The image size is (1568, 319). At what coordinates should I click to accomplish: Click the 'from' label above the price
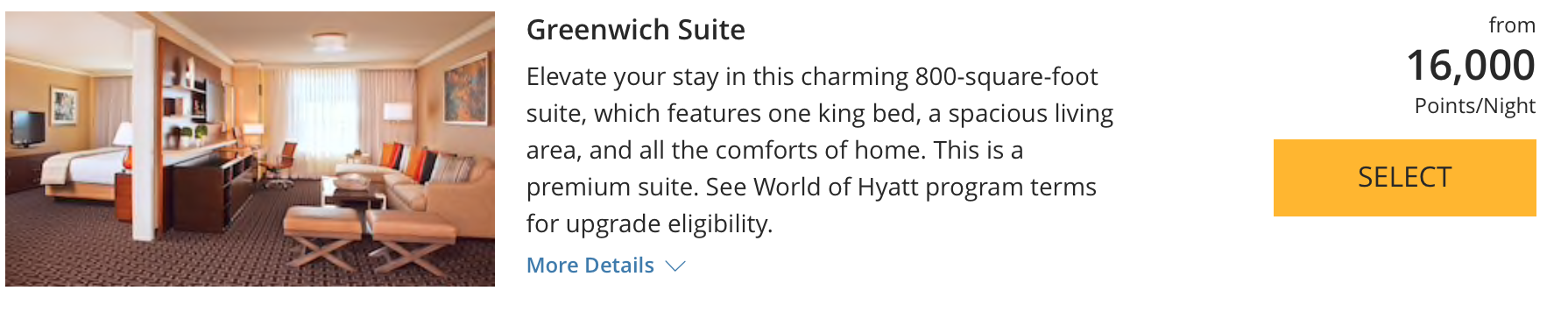(x=1512, y=25)
